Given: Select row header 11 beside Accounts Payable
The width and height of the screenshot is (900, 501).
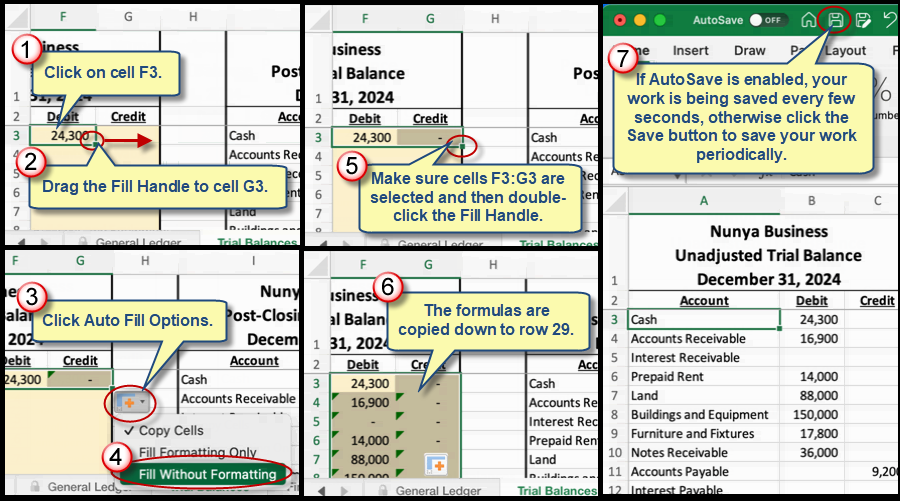Looking at the screenshot, I should [615, 471].
